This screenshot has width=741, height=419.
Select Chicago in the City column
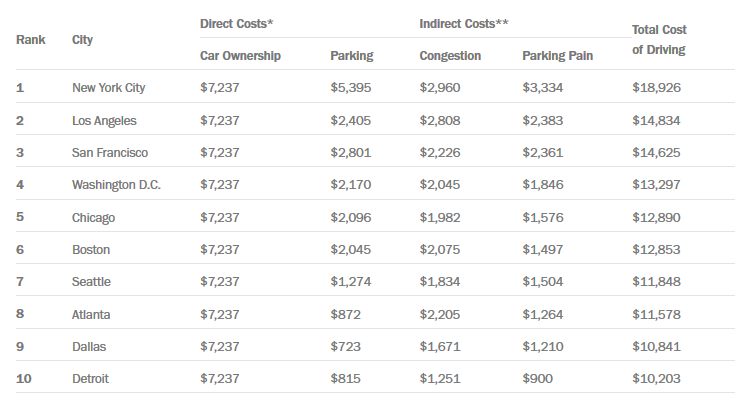pyautogui.click(x=94, y=218)
